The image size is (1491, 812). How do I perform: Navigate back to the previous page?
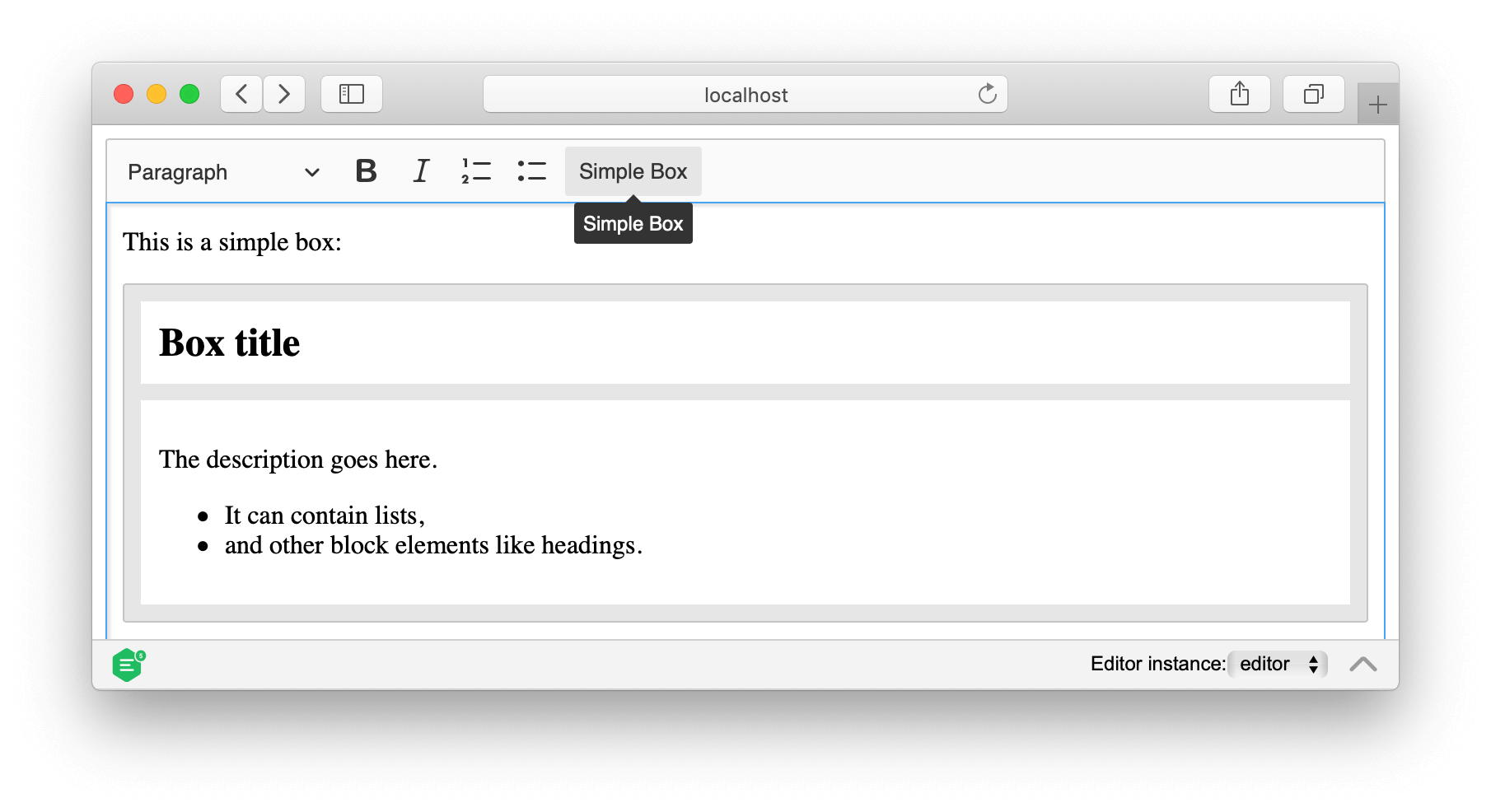[240, 94]
